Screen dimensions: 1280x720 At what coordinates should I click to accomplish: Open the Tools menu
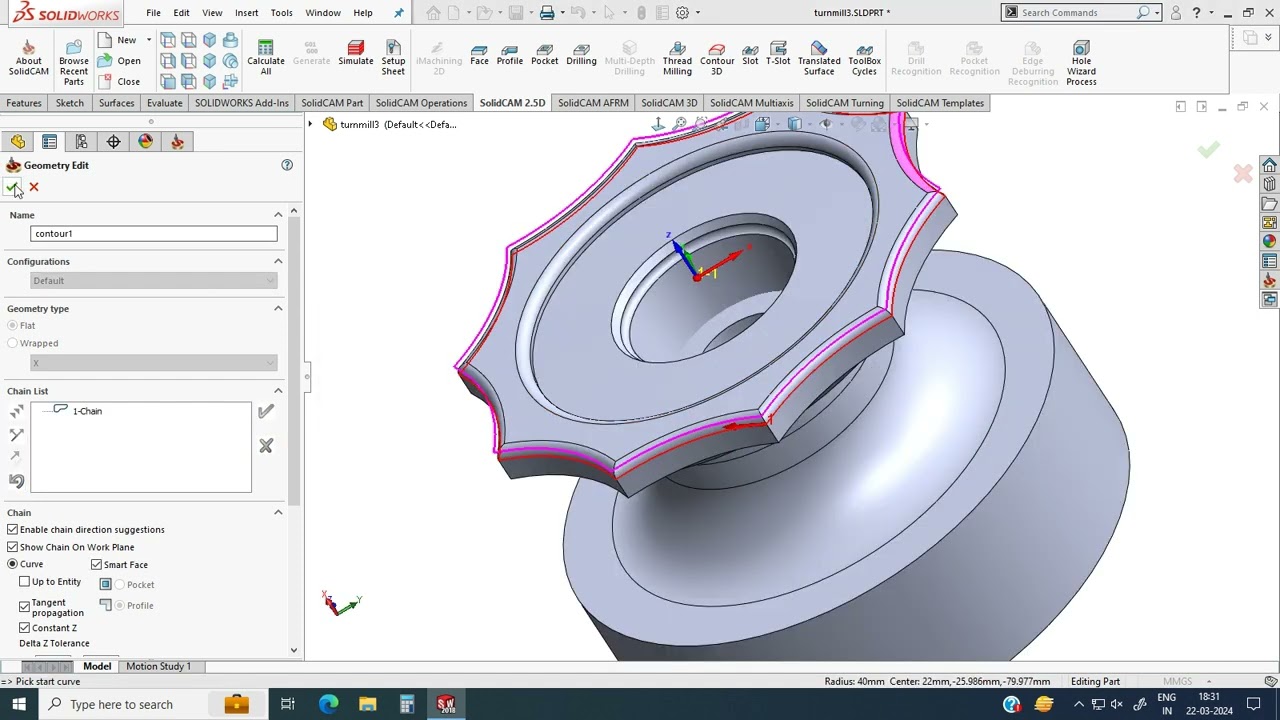[x=282, y=13]
